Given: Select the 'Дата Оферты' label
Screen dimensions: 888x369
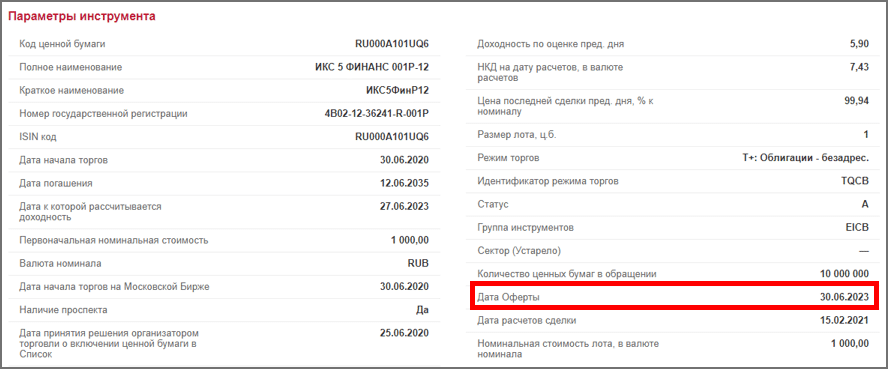Looking at the screenshot, I should [x=509, y=297].
